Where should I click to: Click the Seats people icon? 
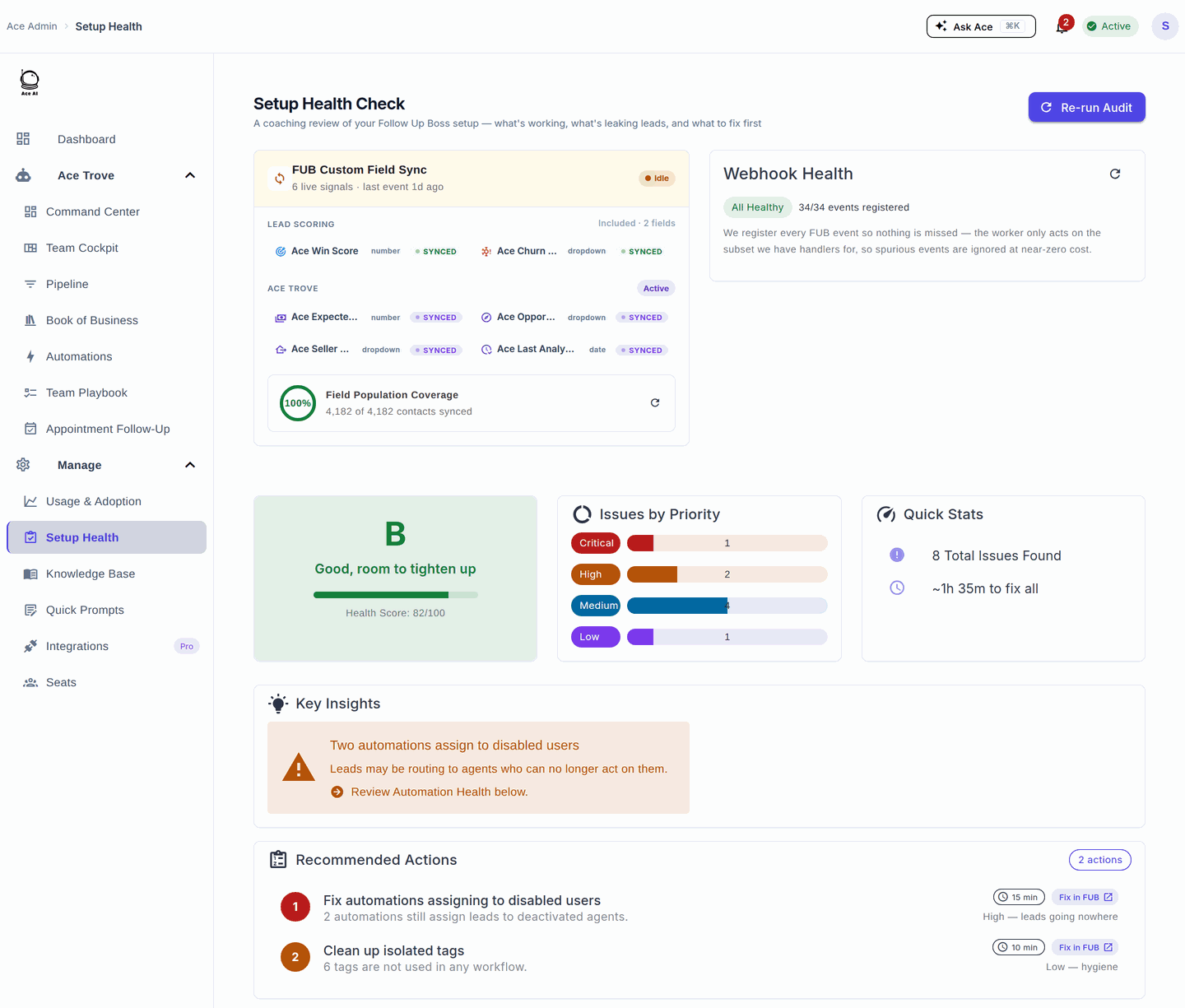tap(30, 682)
